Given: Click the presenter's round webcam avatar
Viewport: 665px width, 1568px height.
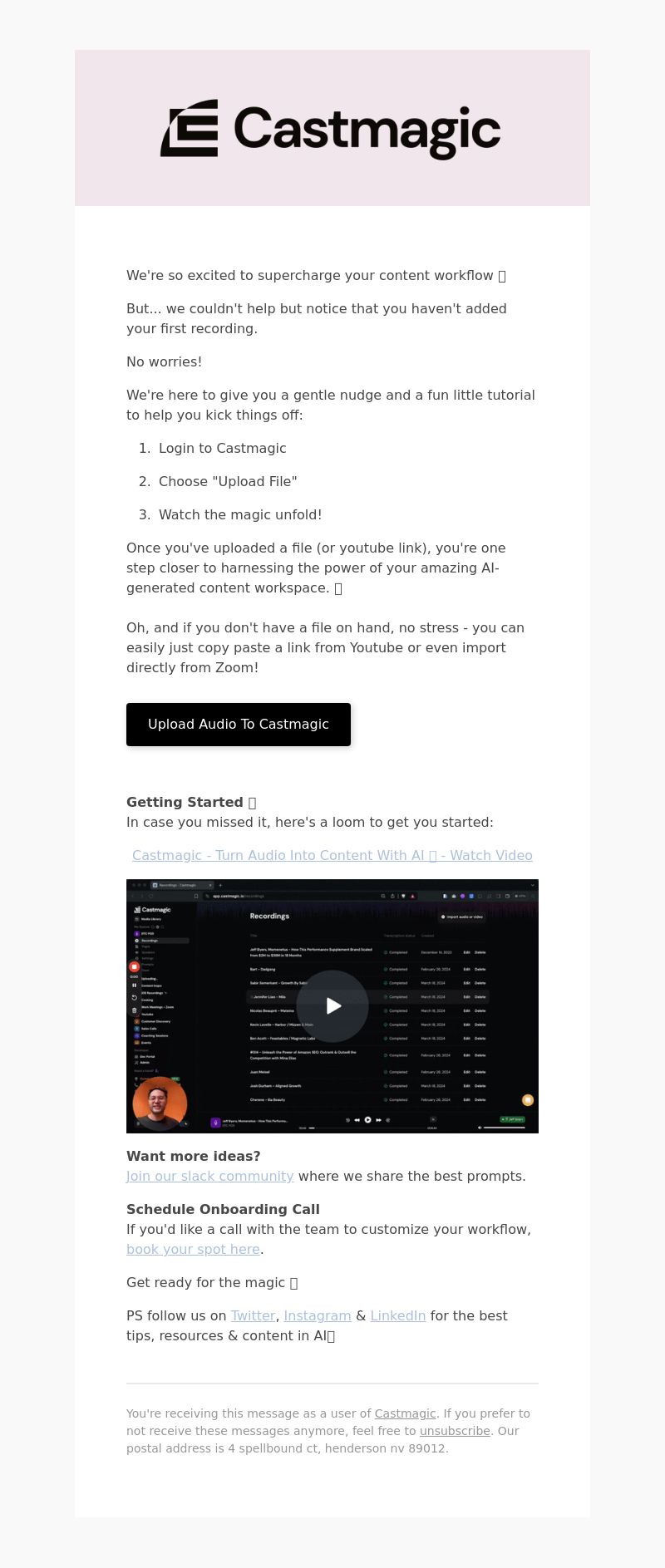Looking at the screenshot, I should [x=160, y=1103].
